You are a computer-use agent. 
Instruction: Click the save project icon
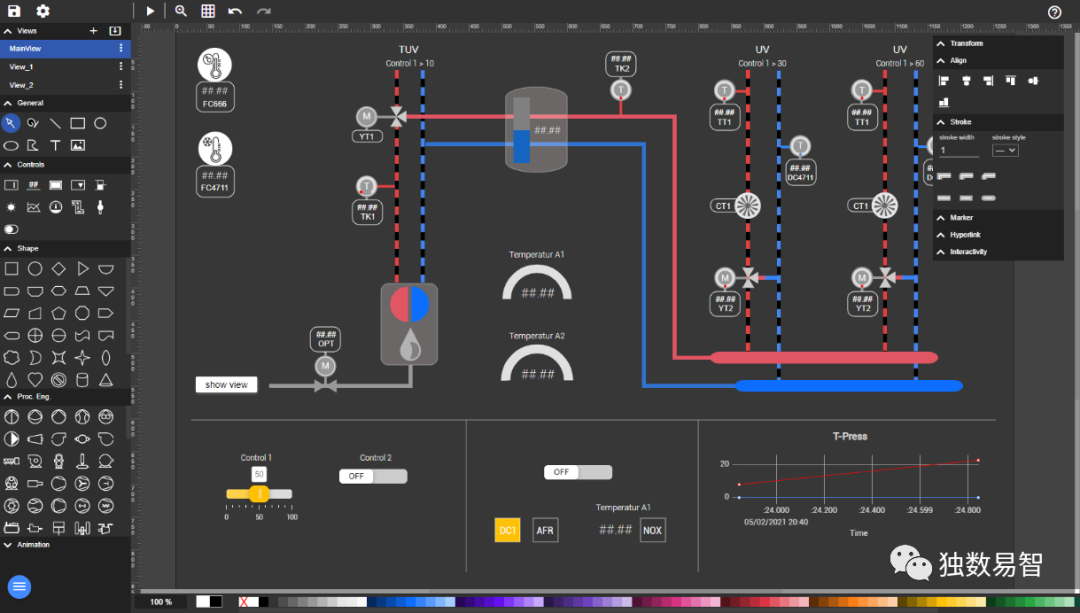14,11
